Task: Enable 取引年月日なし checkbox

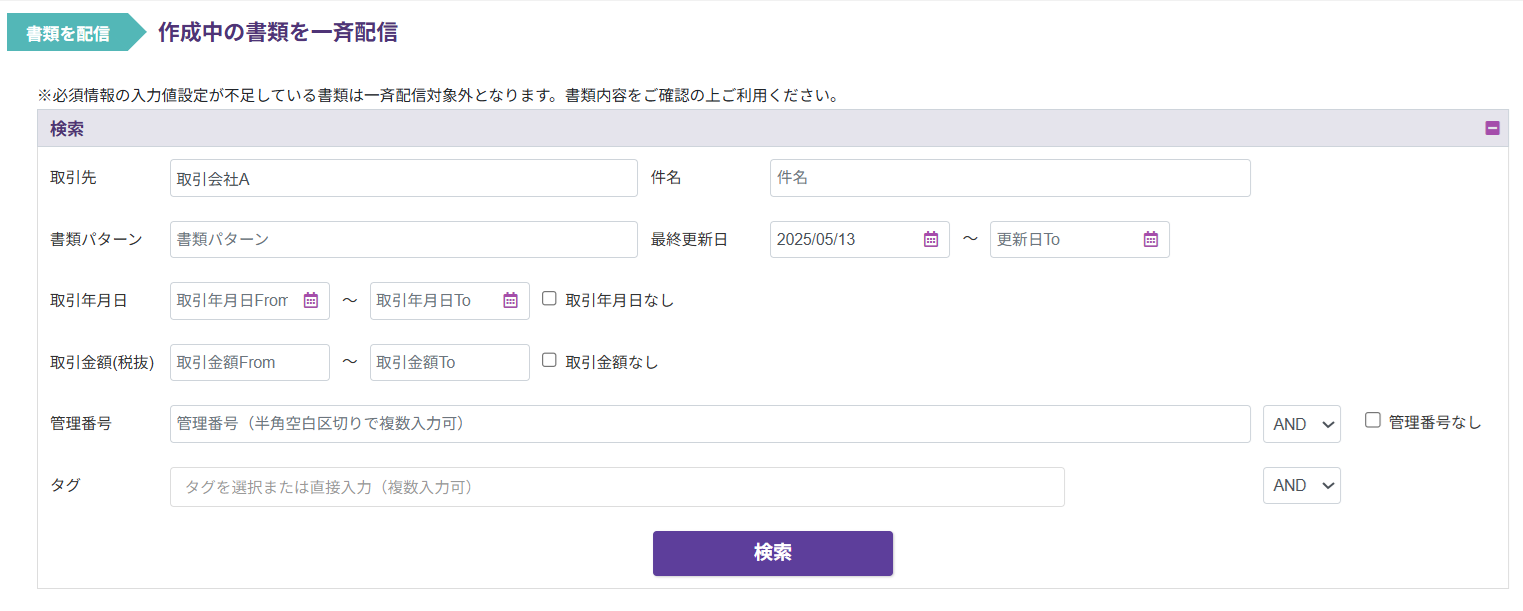Action: (x=549, y=299)
